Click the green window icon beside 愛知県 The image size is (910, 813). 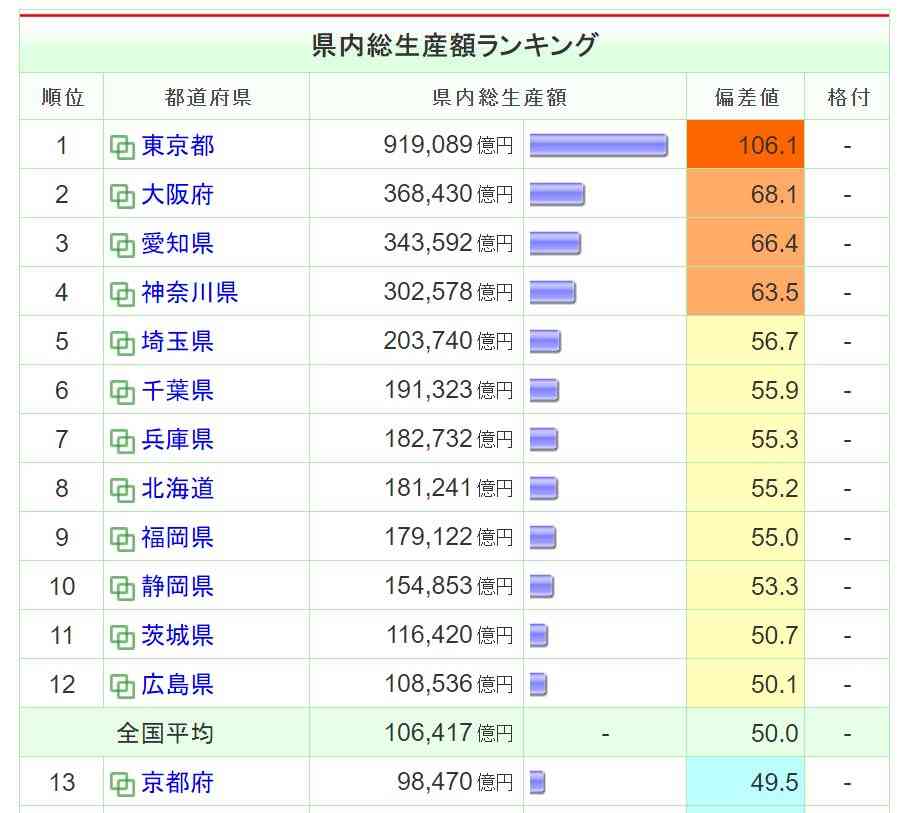point(122,245)
